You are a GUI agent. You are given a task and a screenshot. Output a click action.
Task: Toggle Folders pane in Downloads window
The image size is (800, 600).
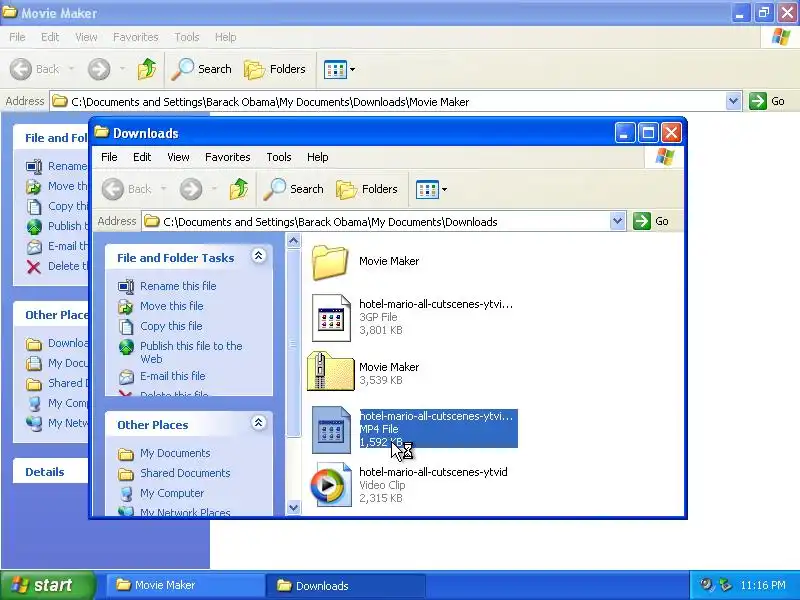pos(367,189)
